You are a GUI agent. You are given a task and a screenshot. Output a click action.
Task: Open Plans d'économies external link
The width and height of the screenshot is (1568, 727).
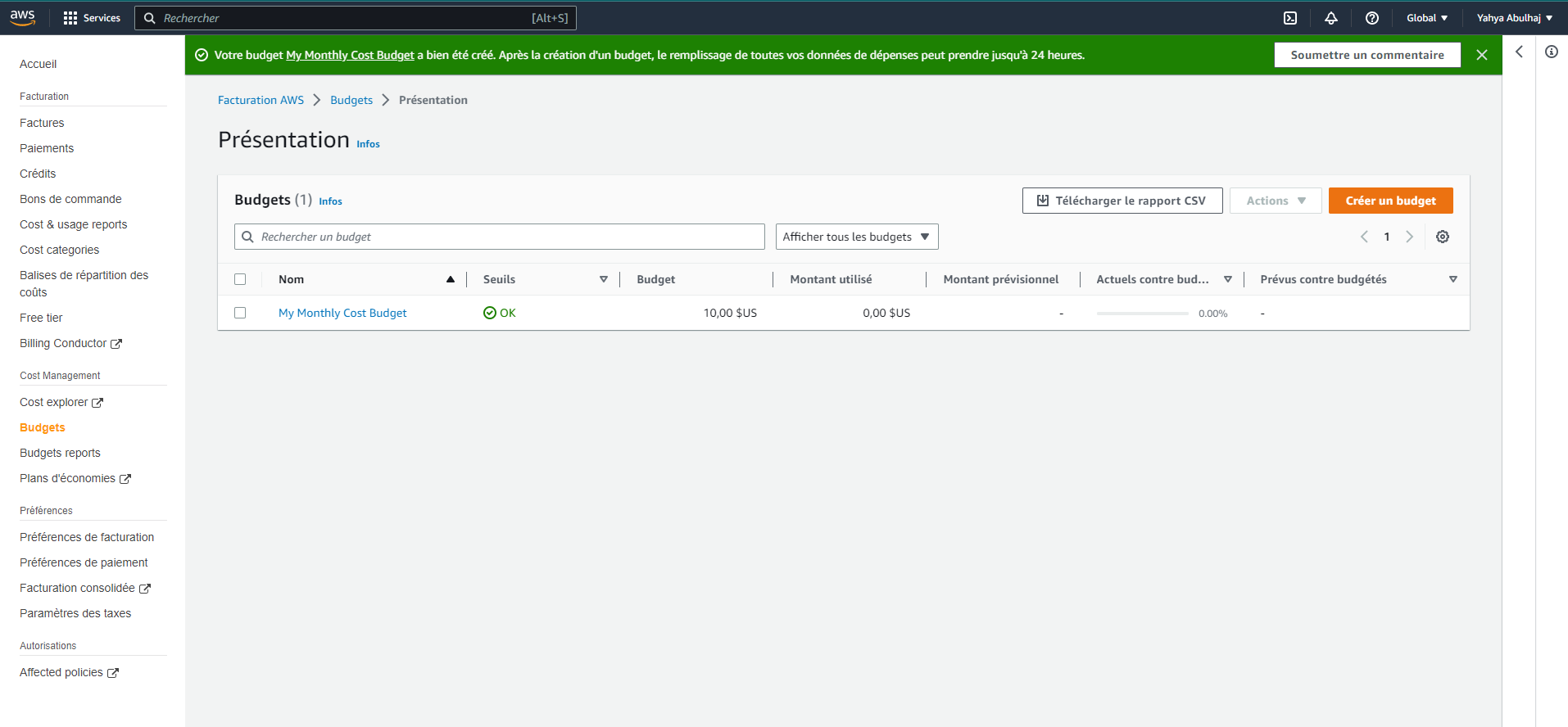coord(75,478)
